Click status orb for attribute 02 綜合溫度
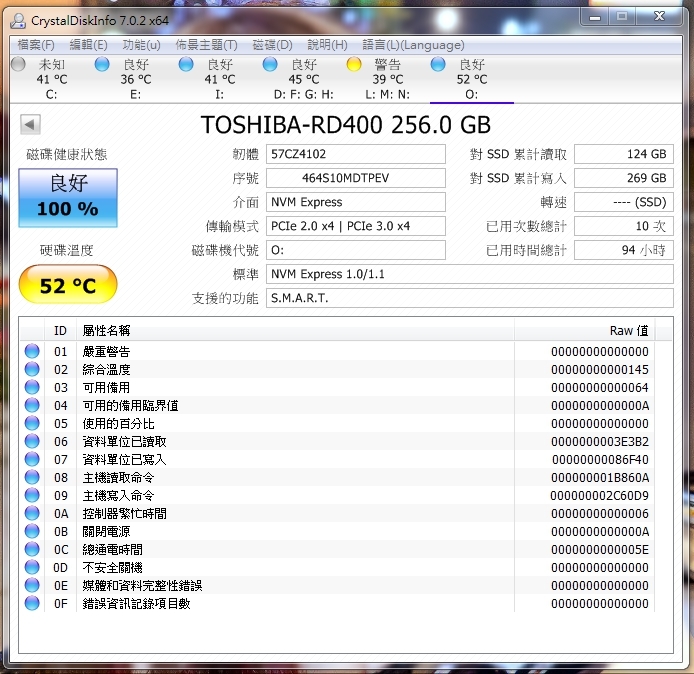This screenshot has height=674, width=694. (32, 370)
